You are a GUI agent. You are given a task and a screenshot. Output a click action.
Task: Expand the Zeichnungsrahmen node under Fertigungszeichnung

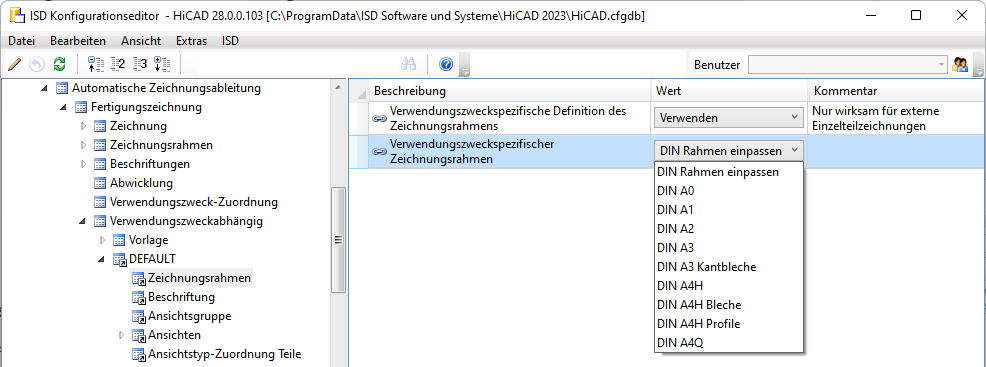coord(83,145)
